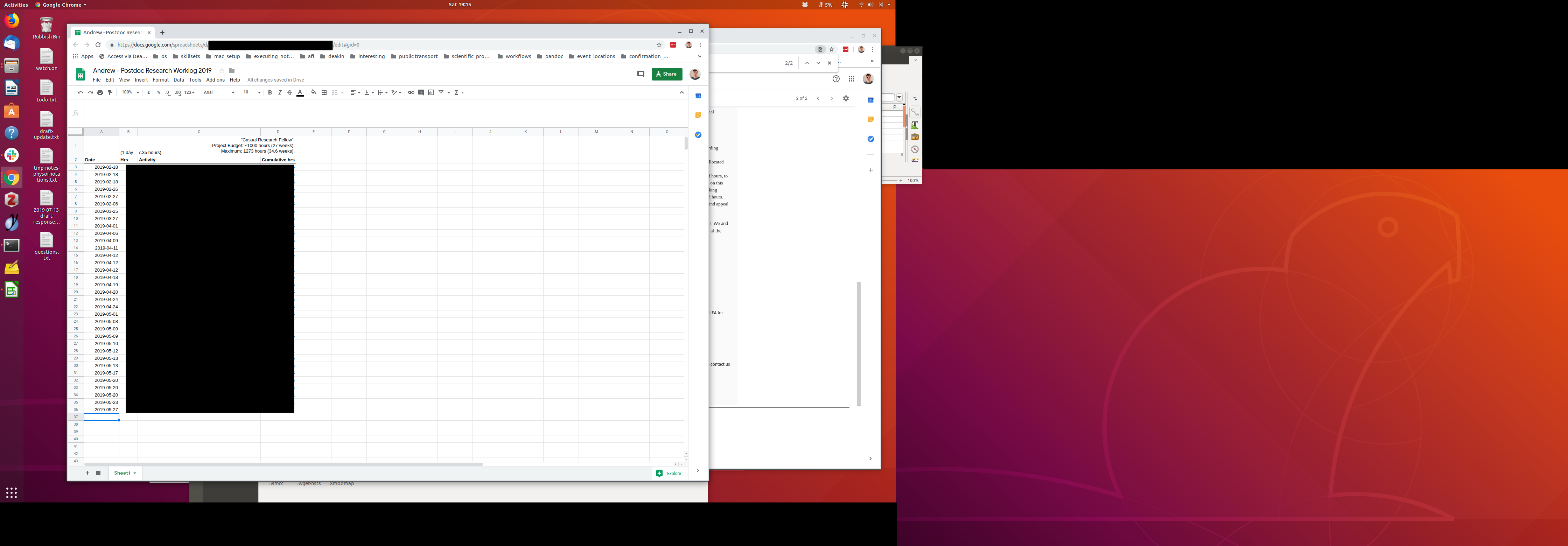This screenshot has width=1568, height=546.
Task: Open Google Keep sidebar icon
Action: click(698, 115)
